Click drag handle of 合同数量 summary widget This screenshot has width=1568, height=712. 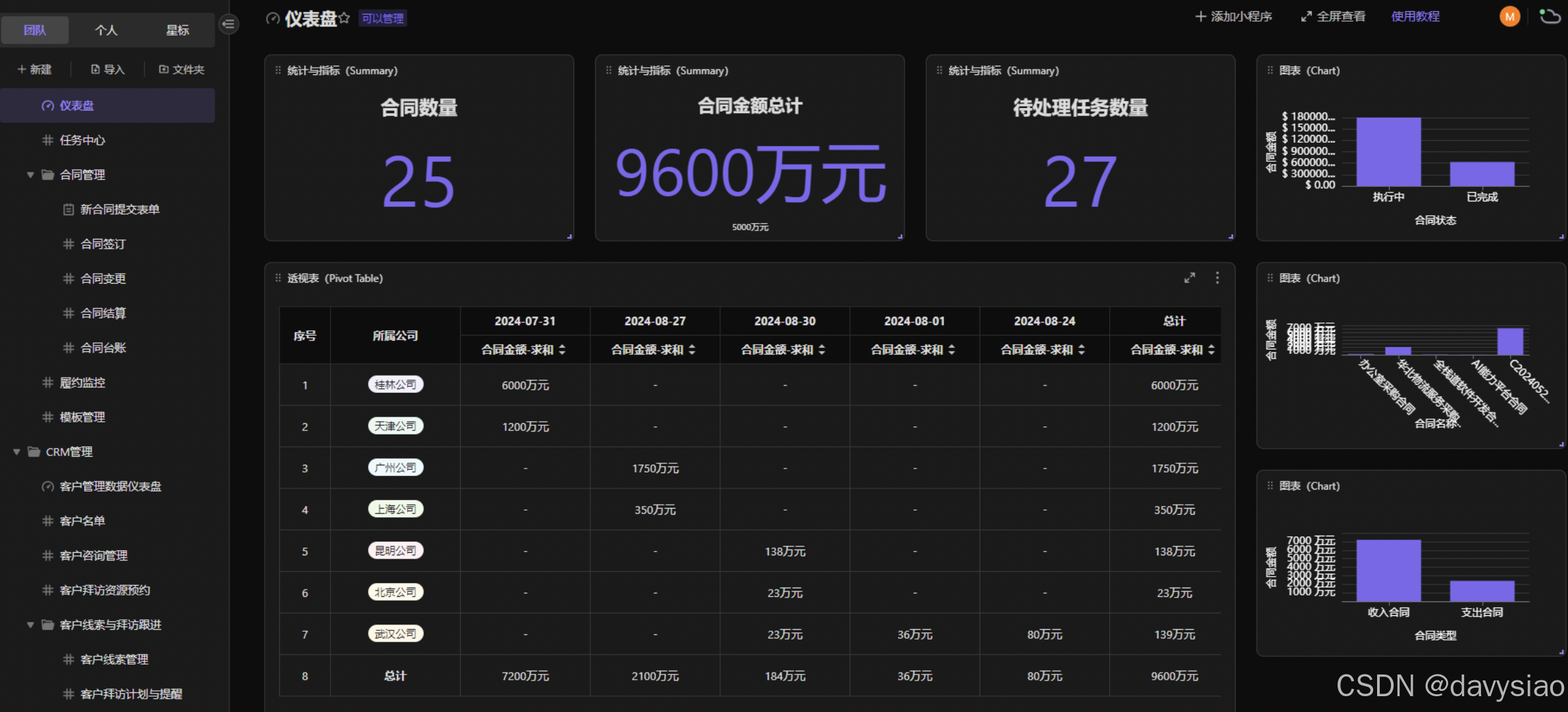278,70
